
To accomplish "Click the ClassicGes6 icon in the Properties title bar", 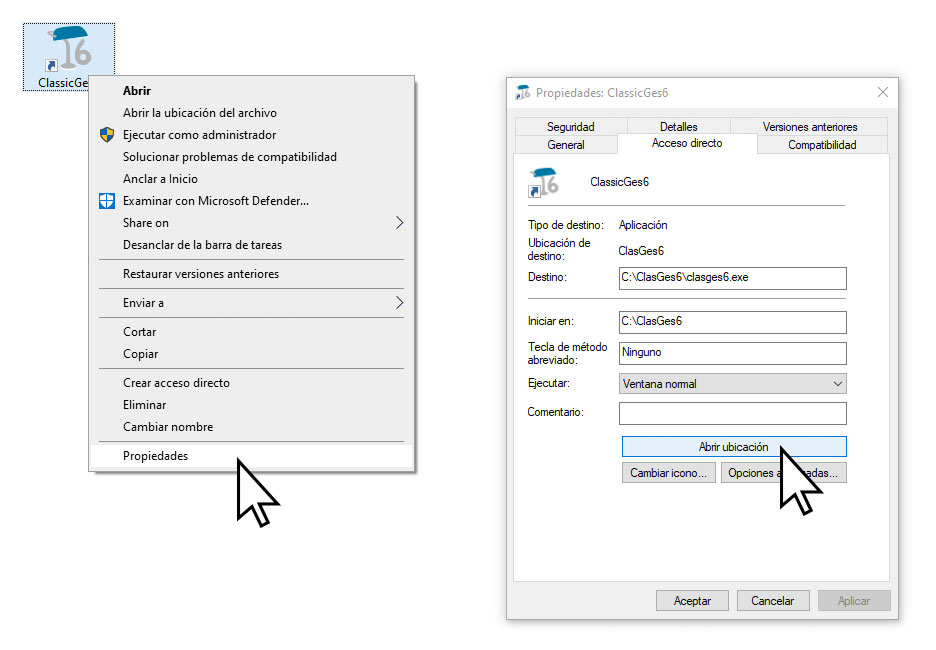I will (x=523, y=93).
